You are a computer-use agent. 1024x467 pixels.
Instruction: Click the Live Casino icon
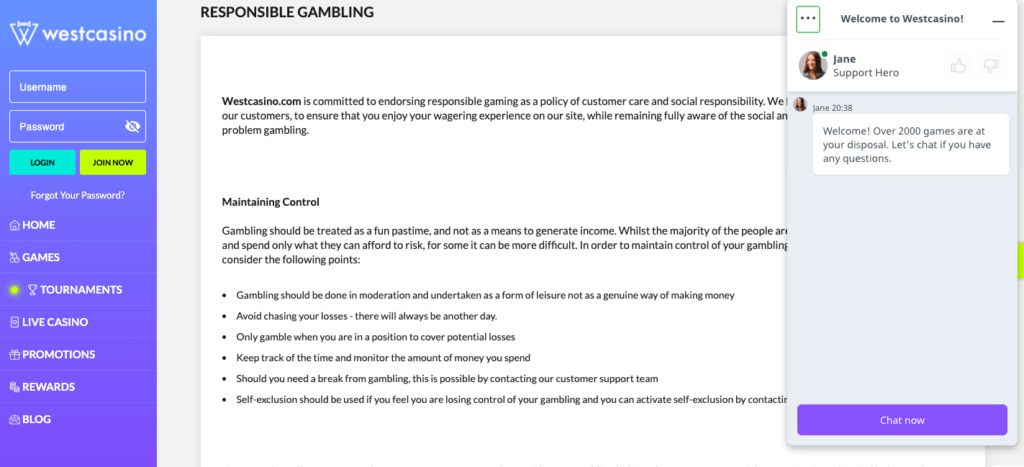coord(14,322)
